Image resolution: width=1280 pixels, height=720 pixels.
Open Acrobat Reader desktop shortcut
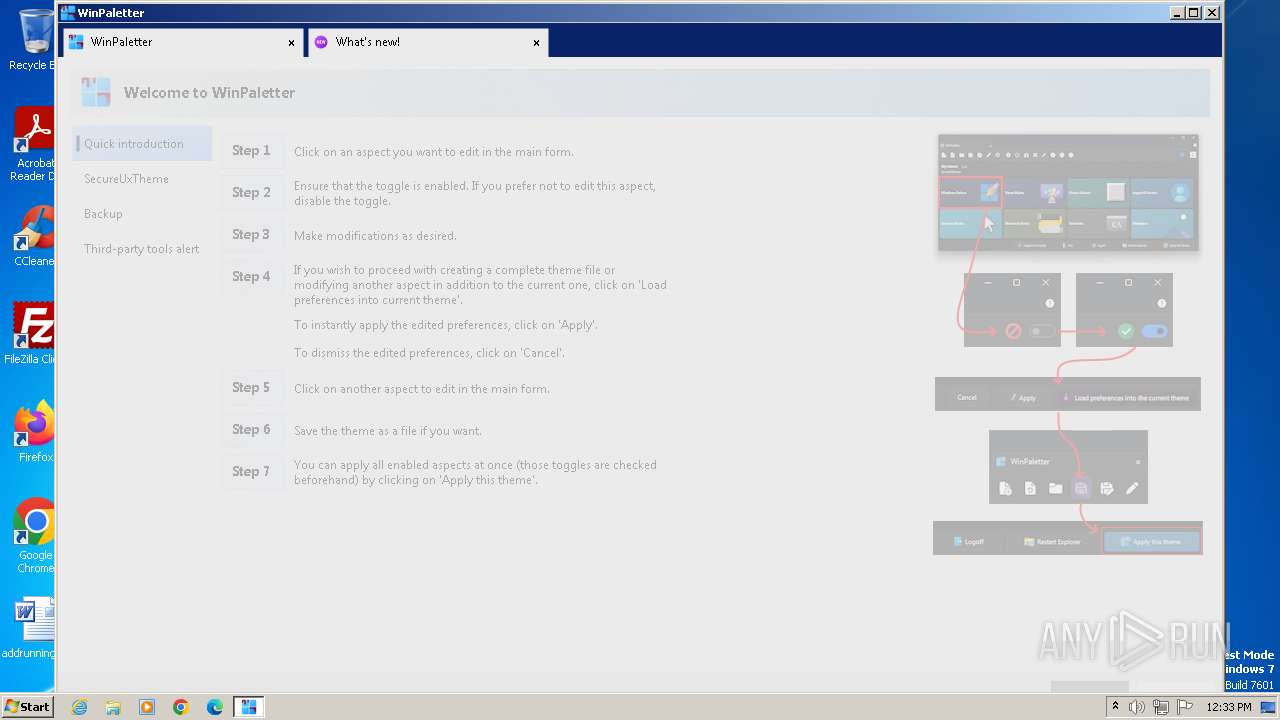[x=33, y=145]
